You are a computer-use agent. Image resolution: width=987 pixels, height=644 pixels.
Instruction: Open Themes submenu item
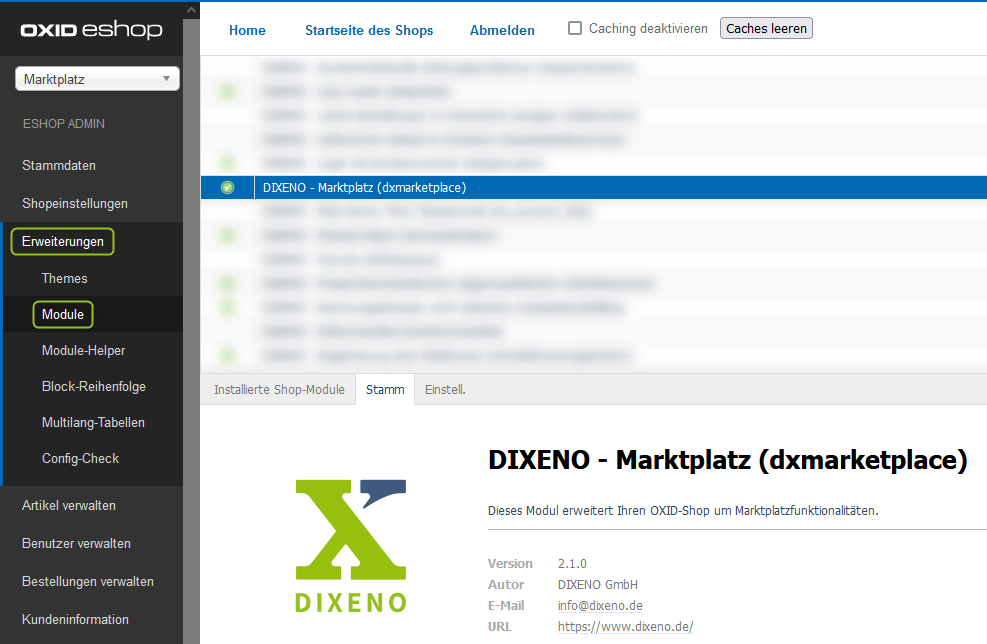point(64,278)
